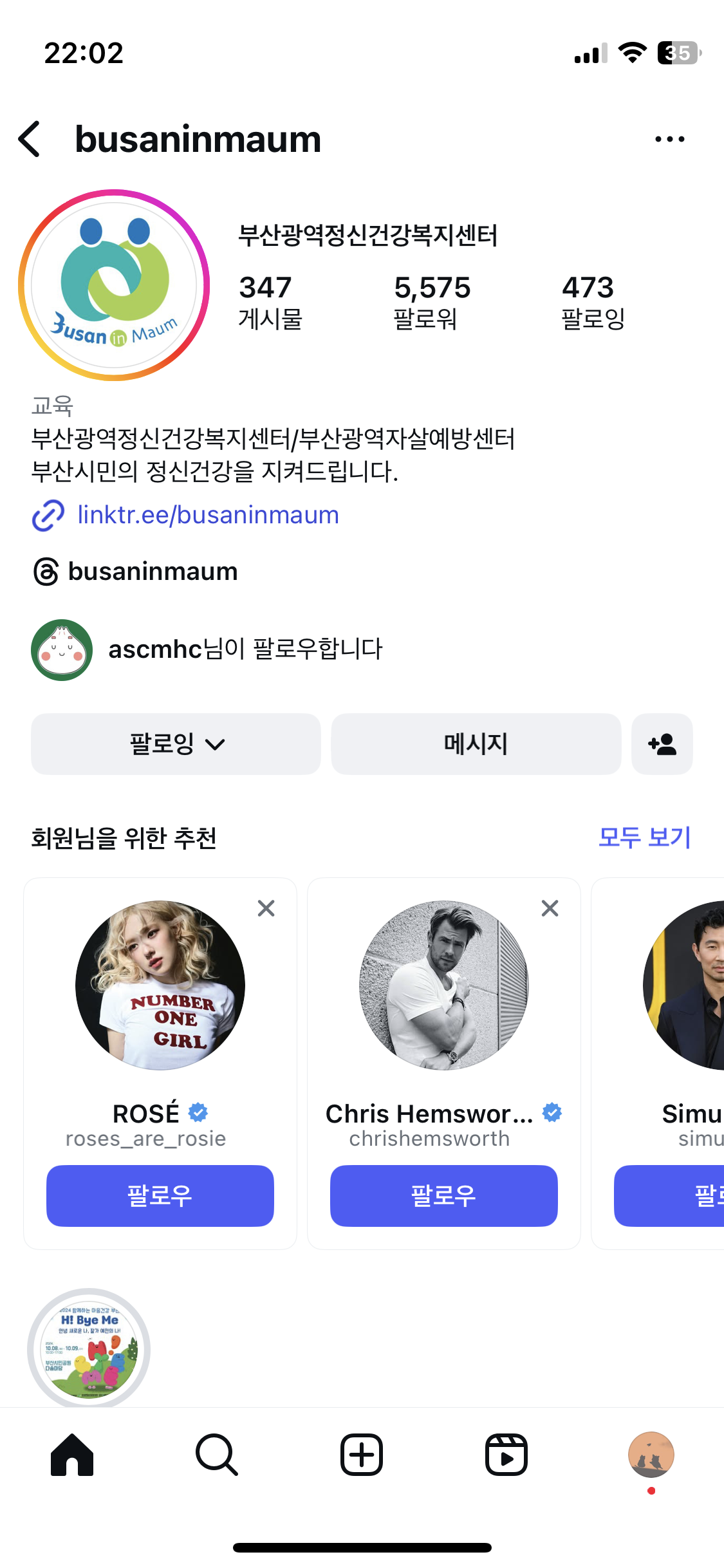Follow roses_are_rosie with 팔로우 button

click(x=160, y=1195)
